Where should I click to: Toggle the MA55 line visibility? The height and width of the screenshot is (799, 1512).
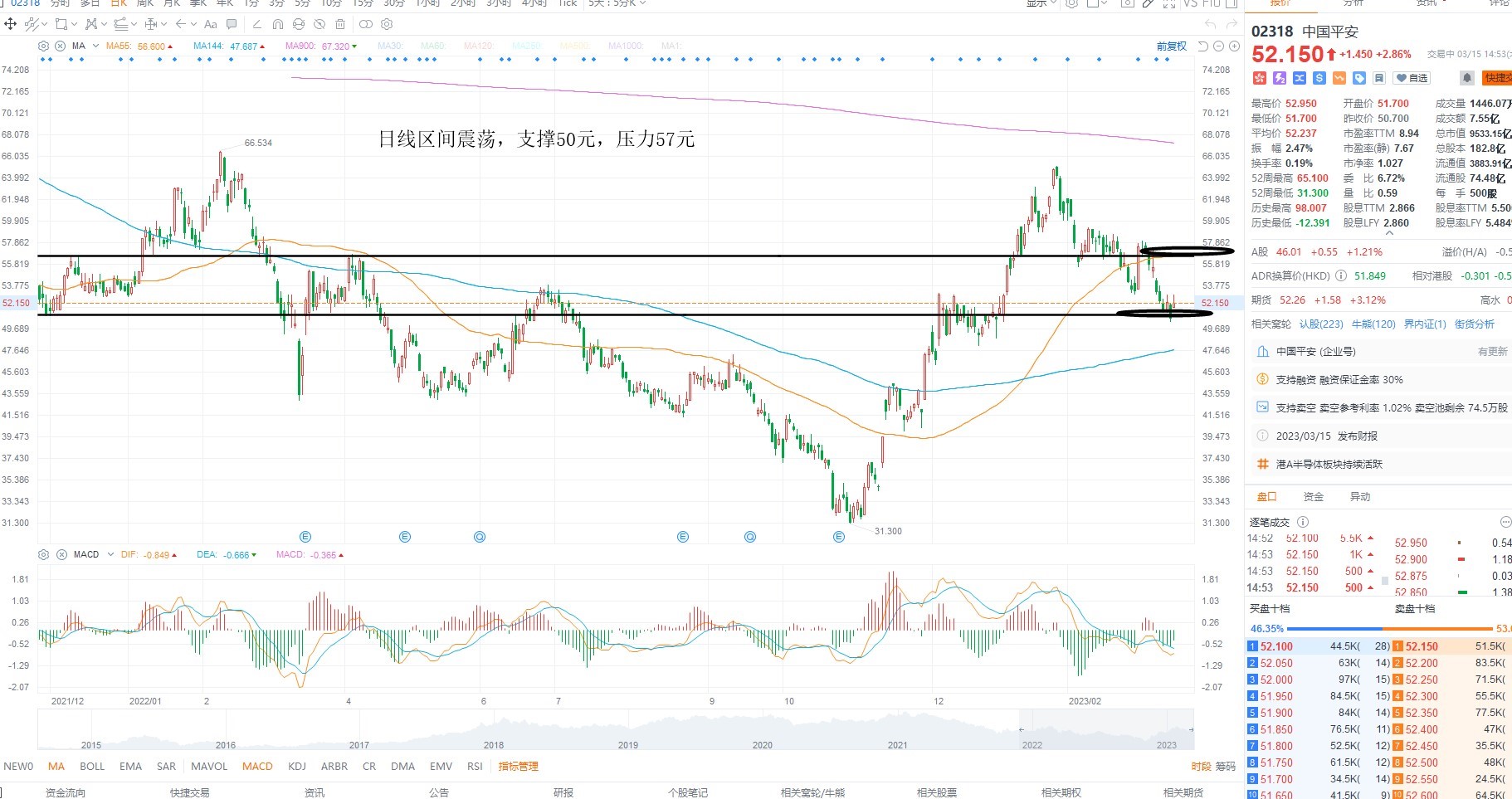click(x=139, y=46)
